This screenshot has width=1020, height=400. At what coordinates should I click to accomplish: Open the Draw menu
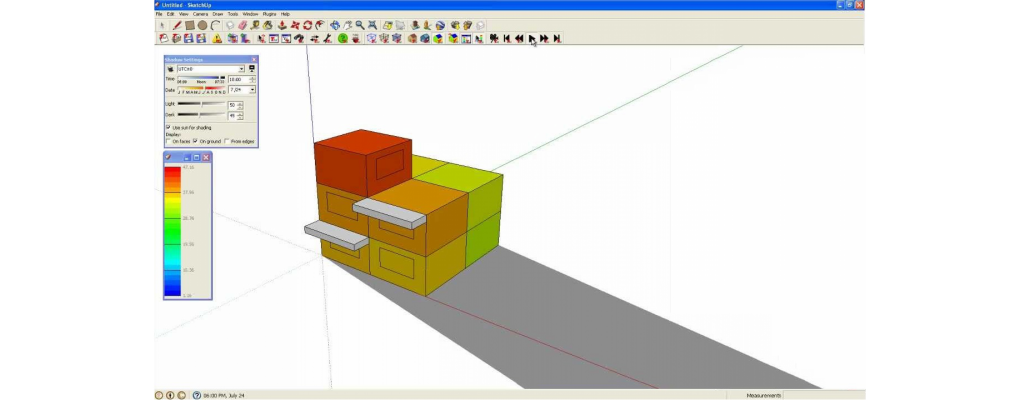[217, 14]
